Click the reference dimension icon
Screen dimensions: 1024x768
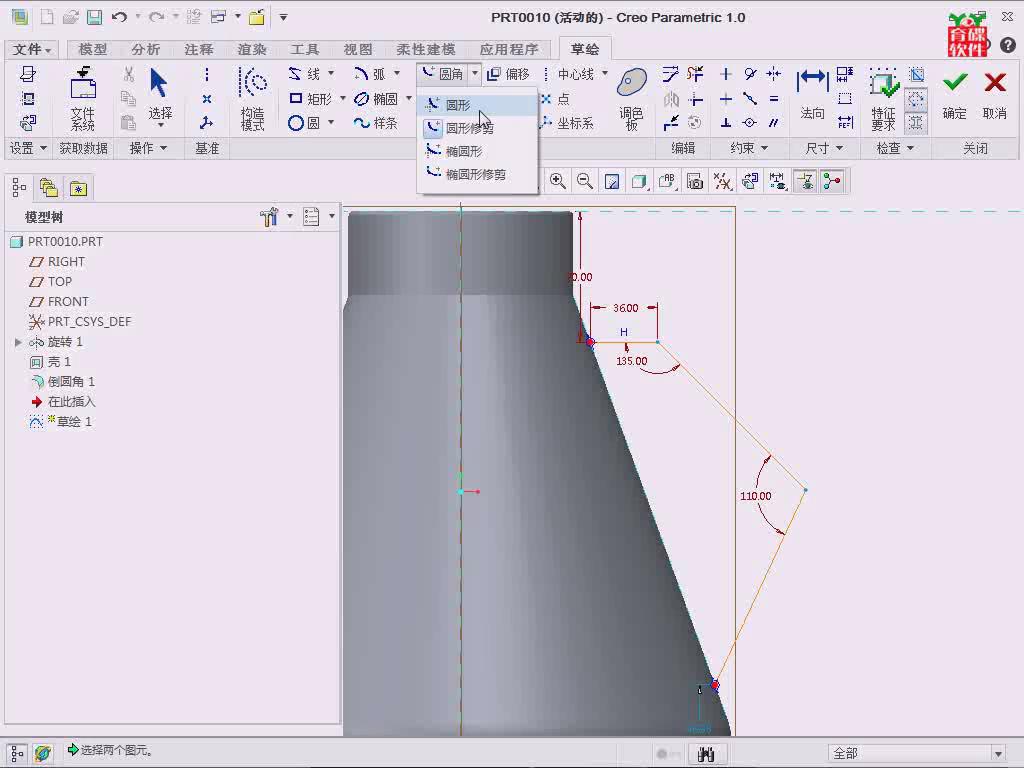[x=845, y=123]
